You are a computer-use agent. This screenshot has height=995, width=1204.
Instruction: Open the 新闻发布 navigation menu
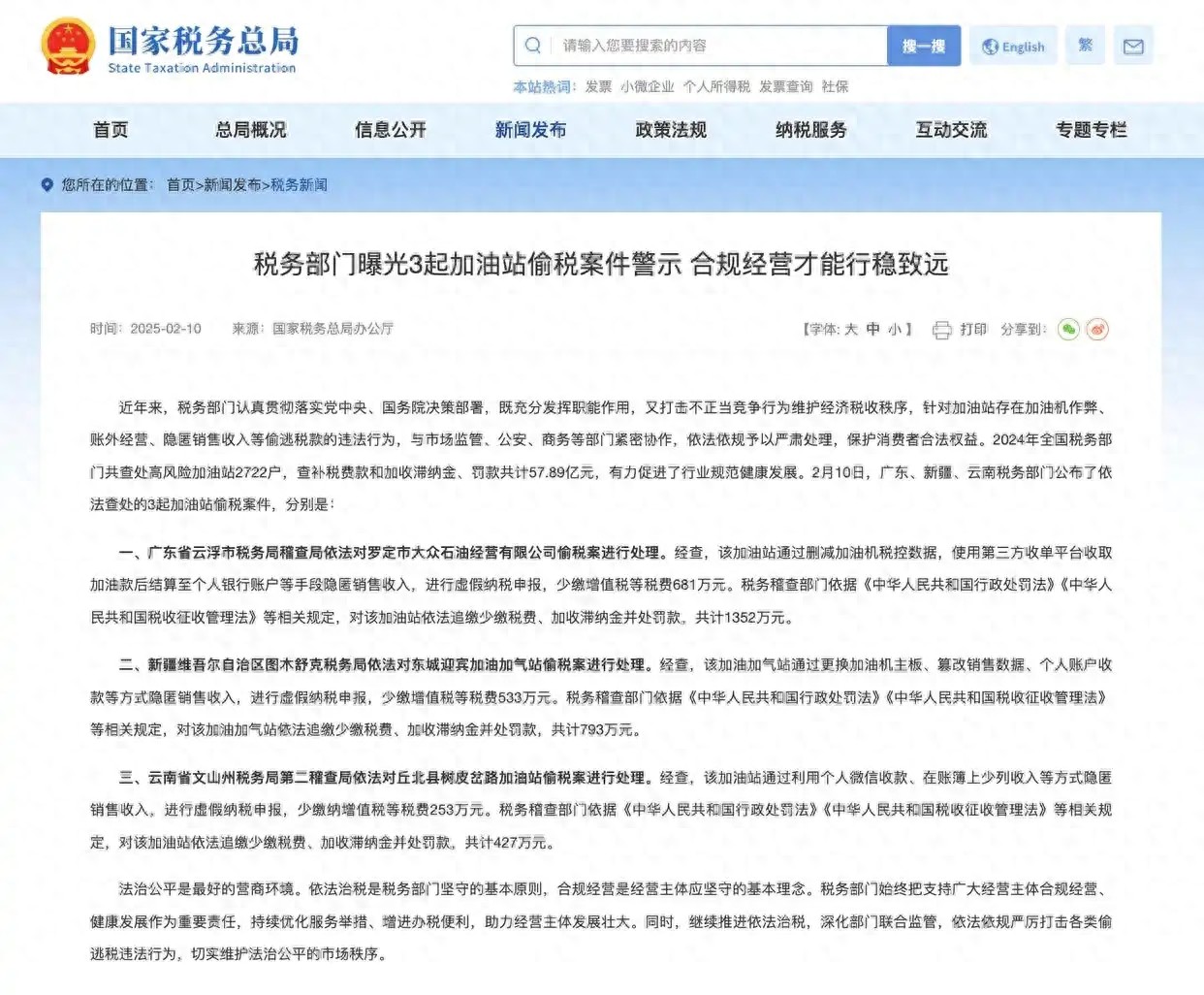530,130
